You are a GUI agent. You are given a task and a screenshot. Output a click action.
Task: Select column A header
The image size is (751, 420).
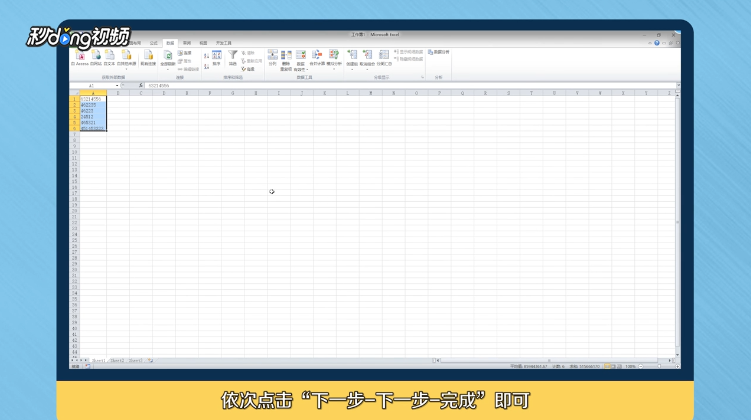click(93, 93)
